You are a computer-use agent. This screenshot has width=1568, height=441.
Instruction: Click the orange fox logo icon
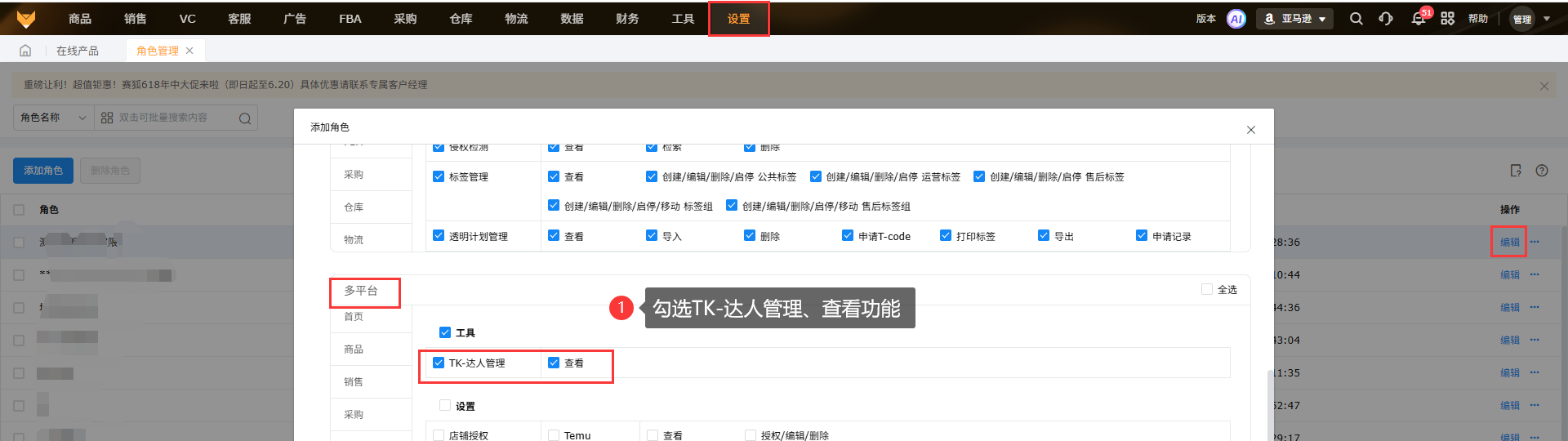coord(26,18)
